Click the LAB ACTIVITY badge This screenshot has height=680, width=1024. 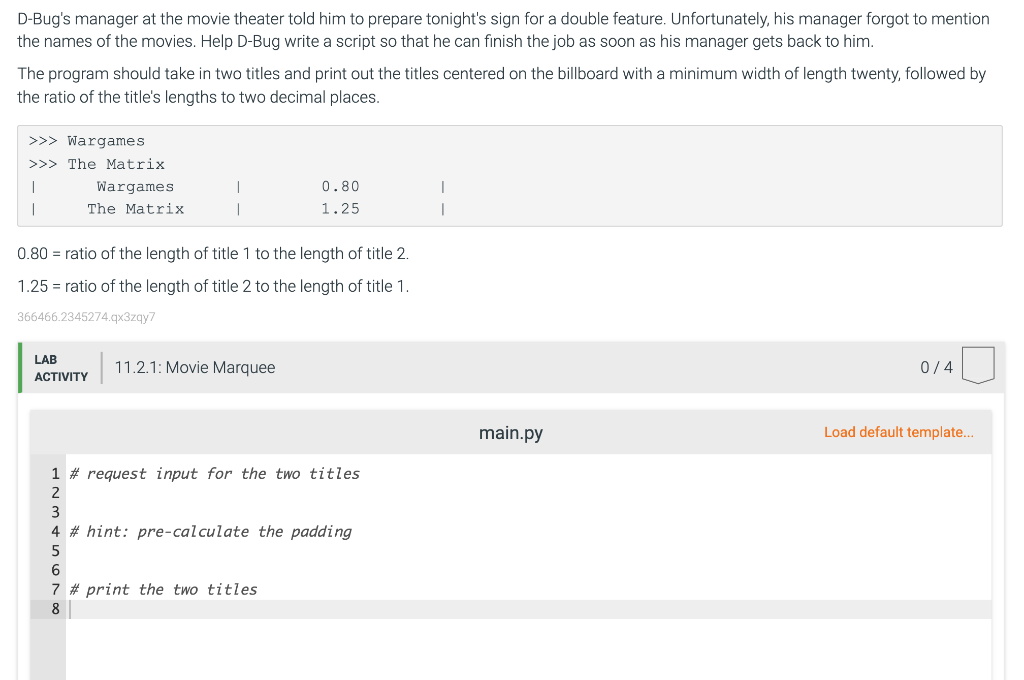pos(61,367)
